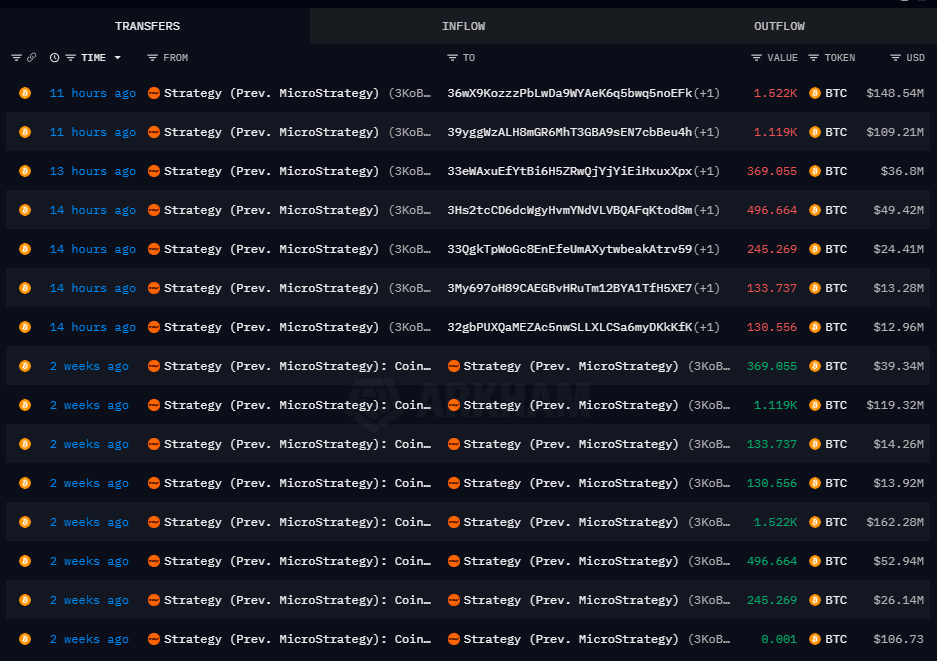Open address 36wX9KozzzPbLwDa9WYAeK6q5bwq5noEFk

[x=569, y=93]
